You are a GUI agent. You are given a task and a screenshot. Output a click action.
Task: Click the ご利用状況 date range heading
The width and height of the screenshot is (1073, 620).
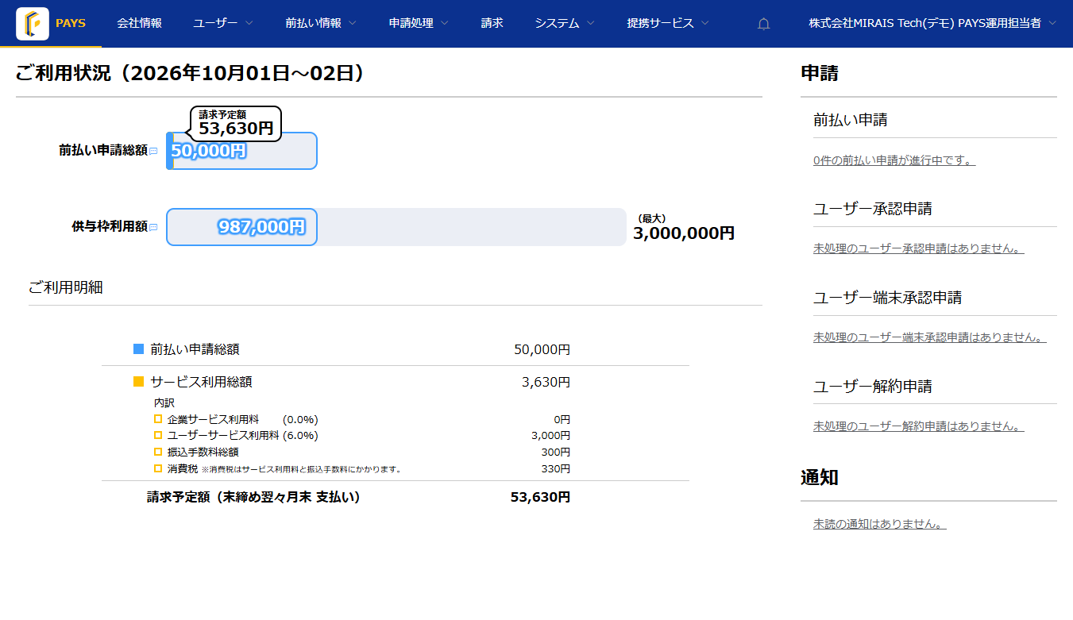(190, 73)
